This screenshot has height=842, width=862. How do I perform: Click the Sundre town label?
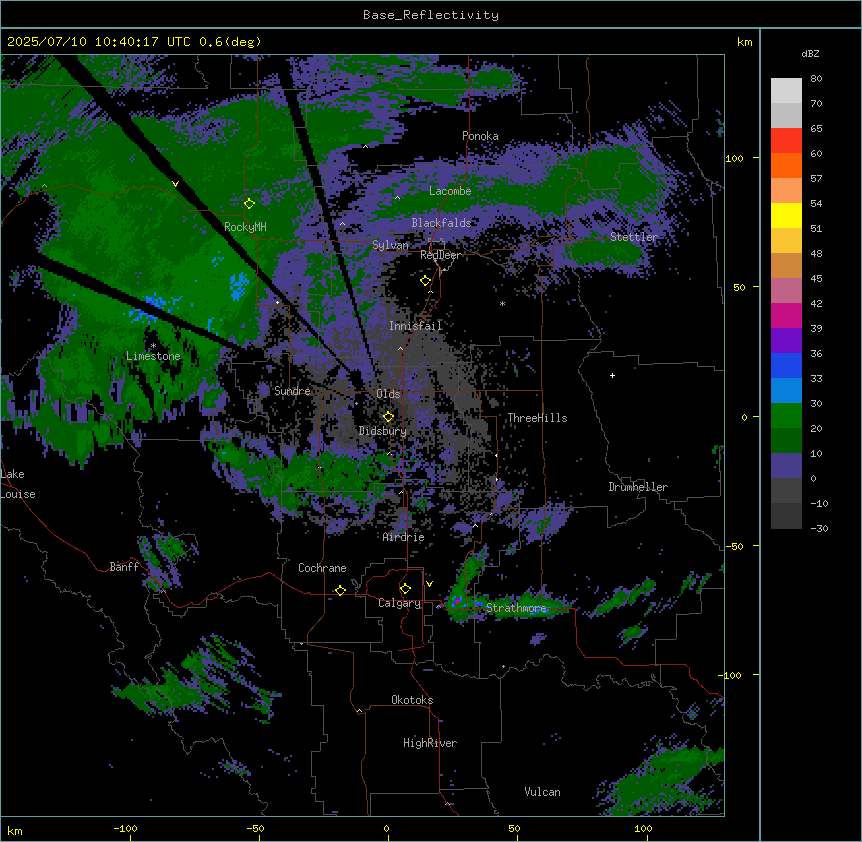pos(292,391)
